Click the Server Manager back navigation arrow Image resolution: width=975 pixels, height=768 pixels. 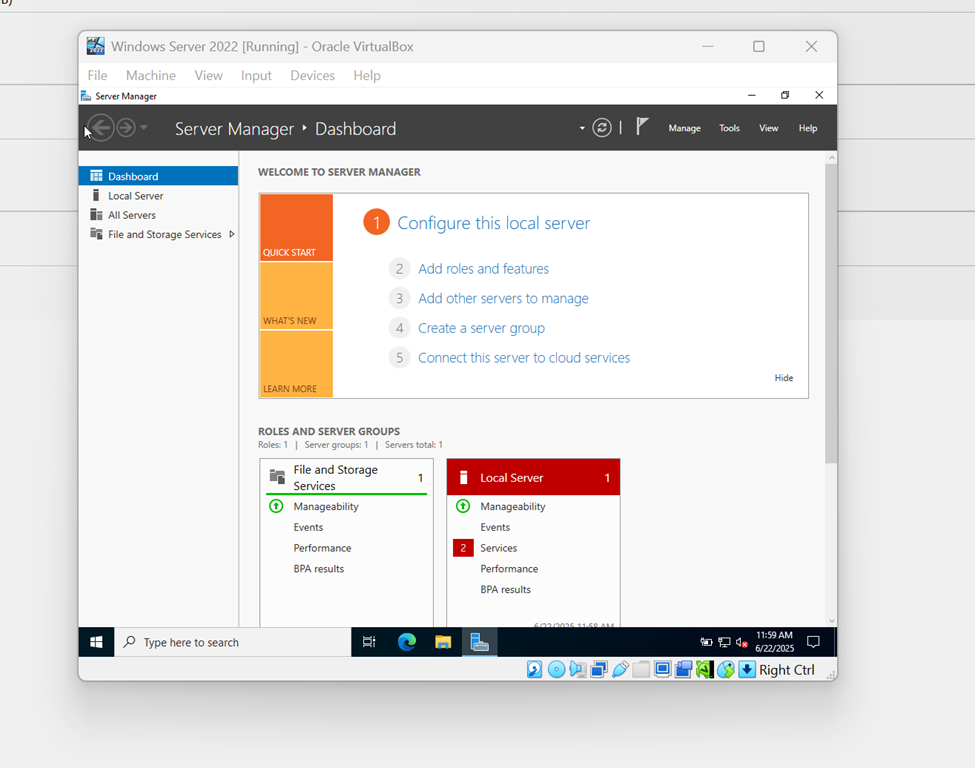101,128
